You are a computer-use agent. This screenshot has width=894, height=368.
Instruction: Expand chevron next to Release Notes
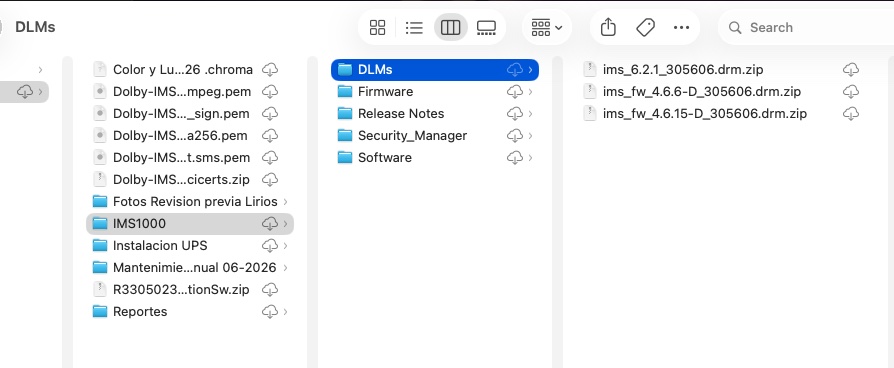click(x=530, y=114)
